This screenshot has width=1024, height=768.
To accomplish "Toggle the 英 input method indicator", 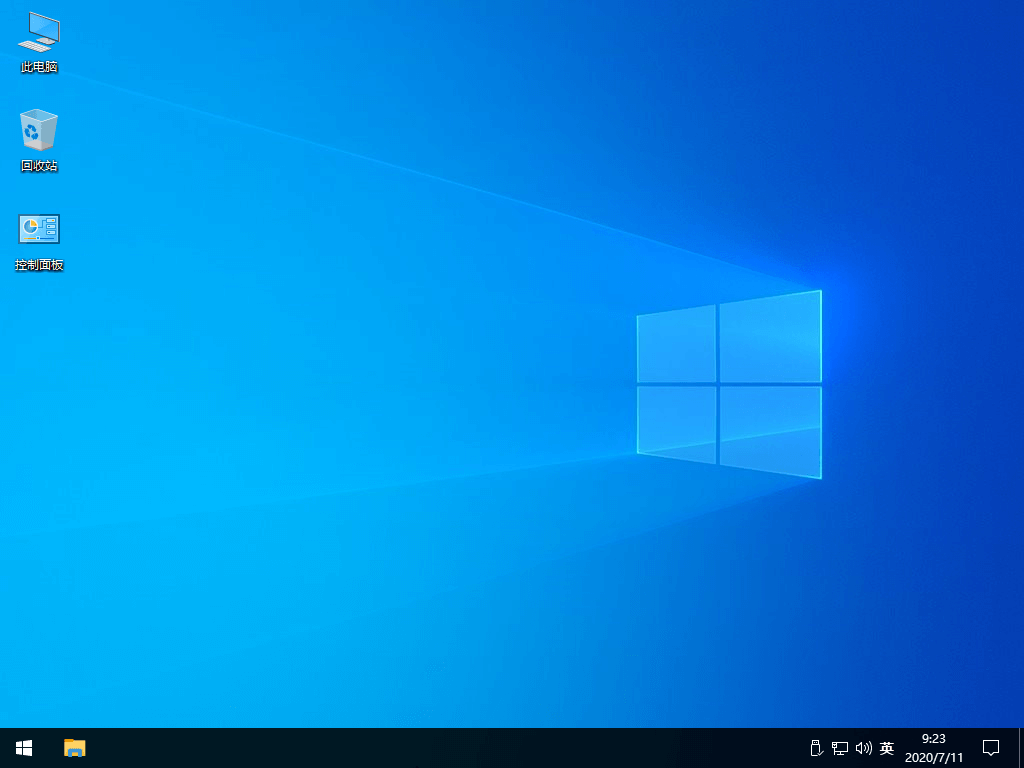I will pyautogui.click(x=887, y=747).
